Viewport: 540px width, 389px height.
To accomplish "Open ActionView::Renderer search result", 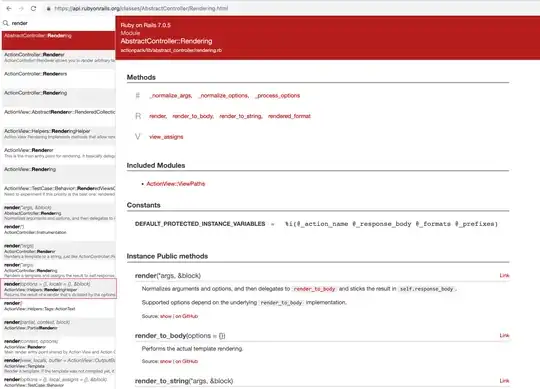I will pyautogui.click(x=59, y=153).
